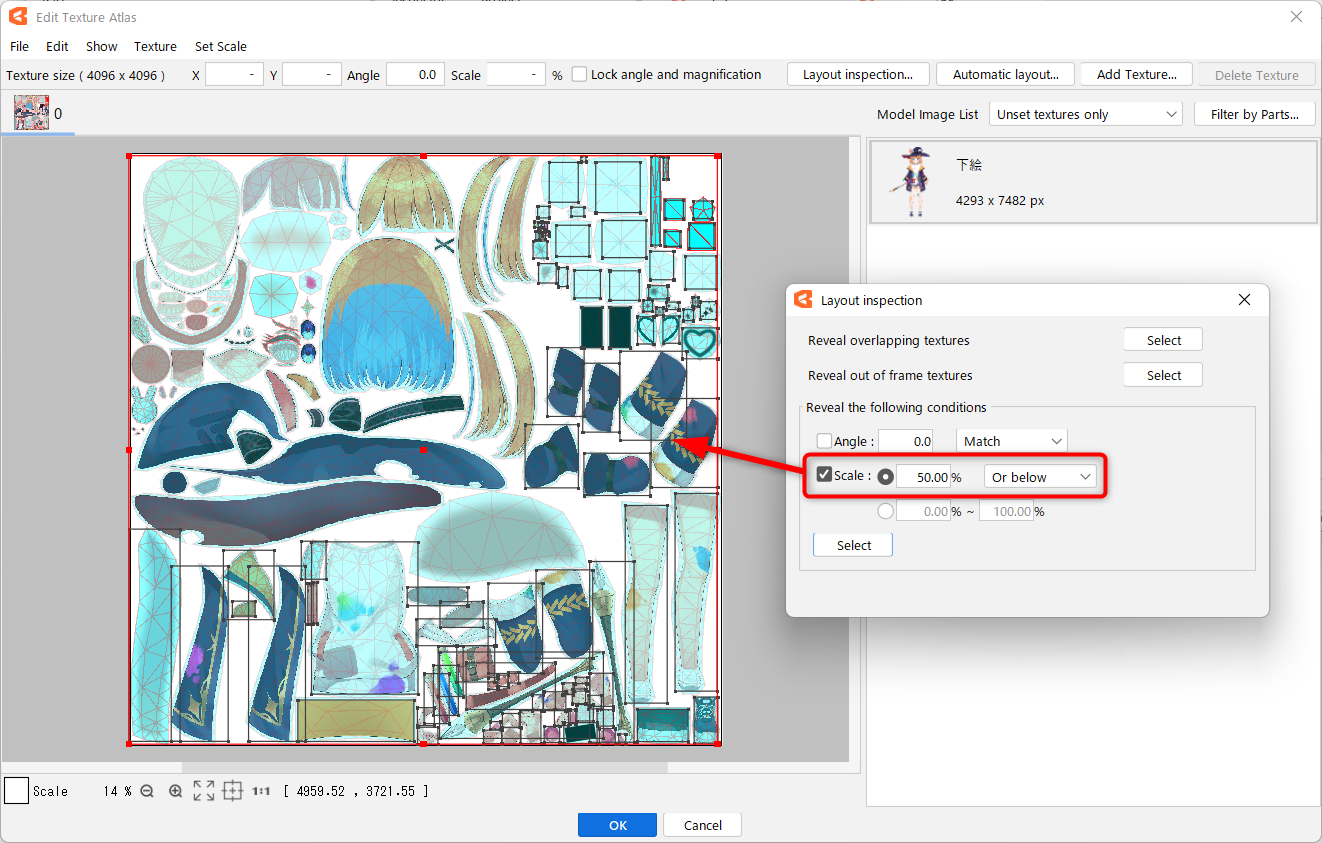Select the 下絵 model image item
Image resolution: width=1322 pixels, height=843 pixels.
point(1092,182)
